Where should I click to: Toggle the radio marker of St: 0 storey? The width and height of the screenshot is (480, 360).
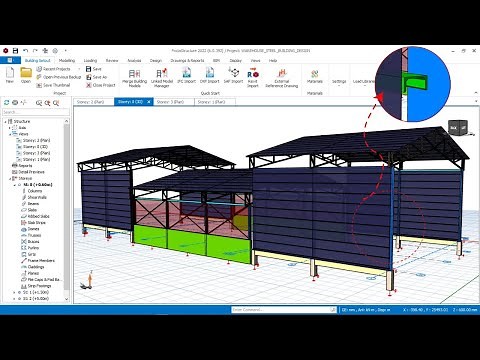[x=20, y=185]
